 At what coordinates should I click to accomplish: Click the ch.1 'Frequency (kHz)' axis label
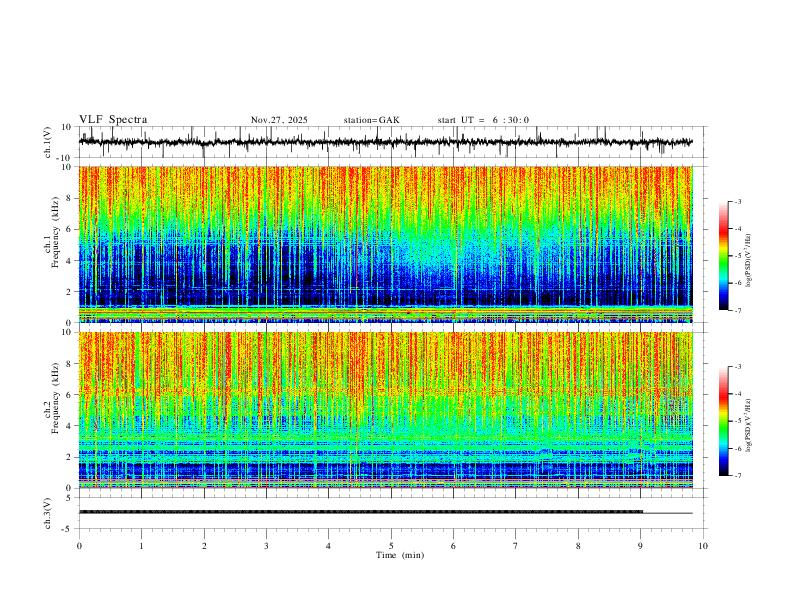coord(55,232)
